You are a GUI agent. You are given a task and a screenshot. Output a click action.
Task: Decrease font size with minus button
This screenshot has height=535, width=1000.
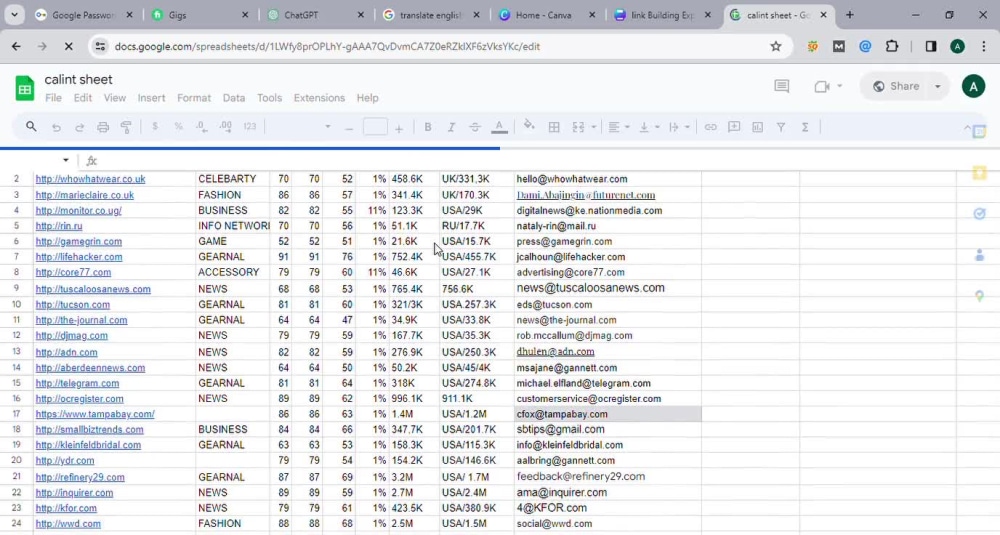[349, 128]
